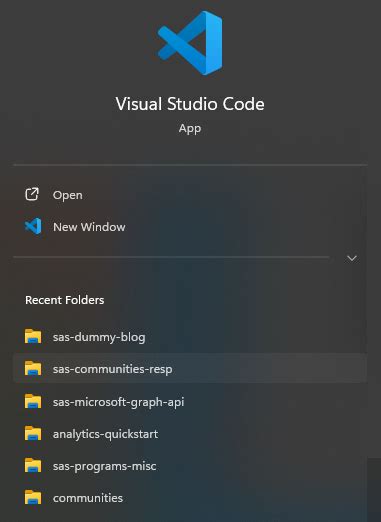This screenshot has width=381, height=522.
Task: Choose New Window
Action: tap(190, 227)
